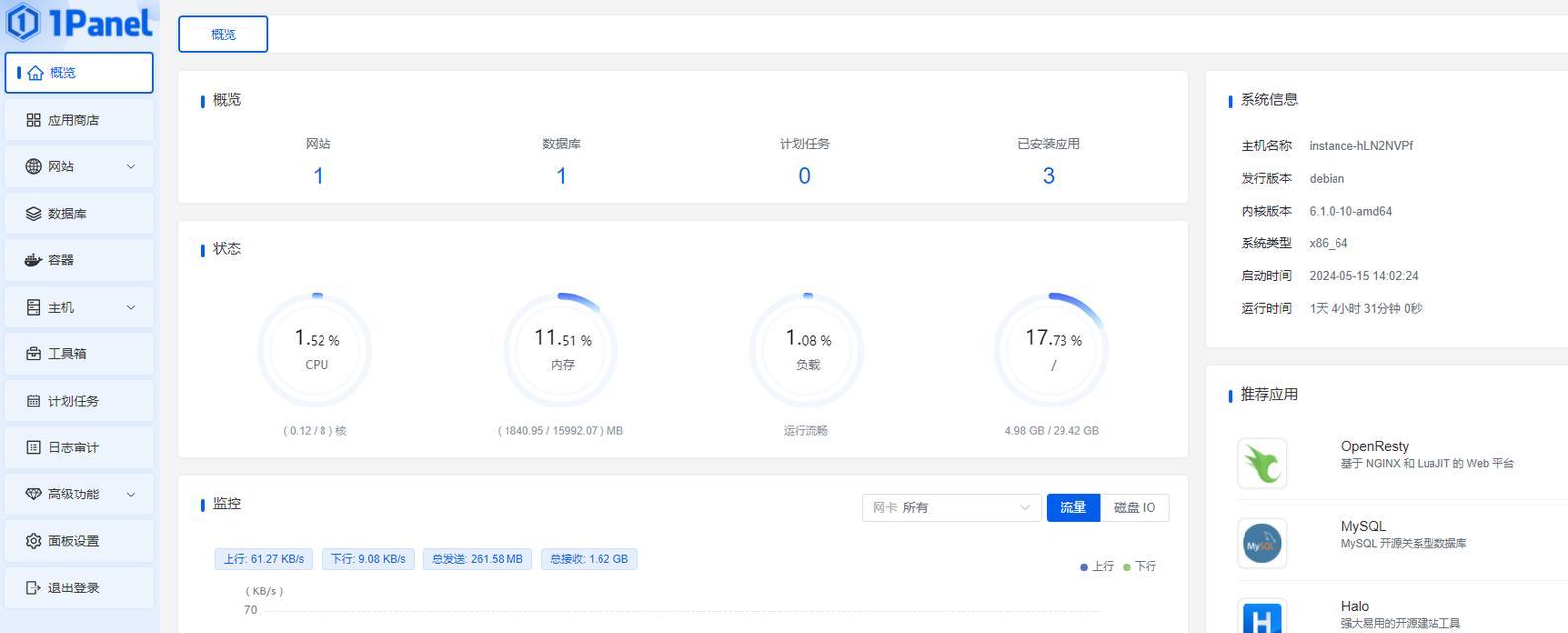
Task: Click the 计划任务 count 0
Action: [804, 176]
